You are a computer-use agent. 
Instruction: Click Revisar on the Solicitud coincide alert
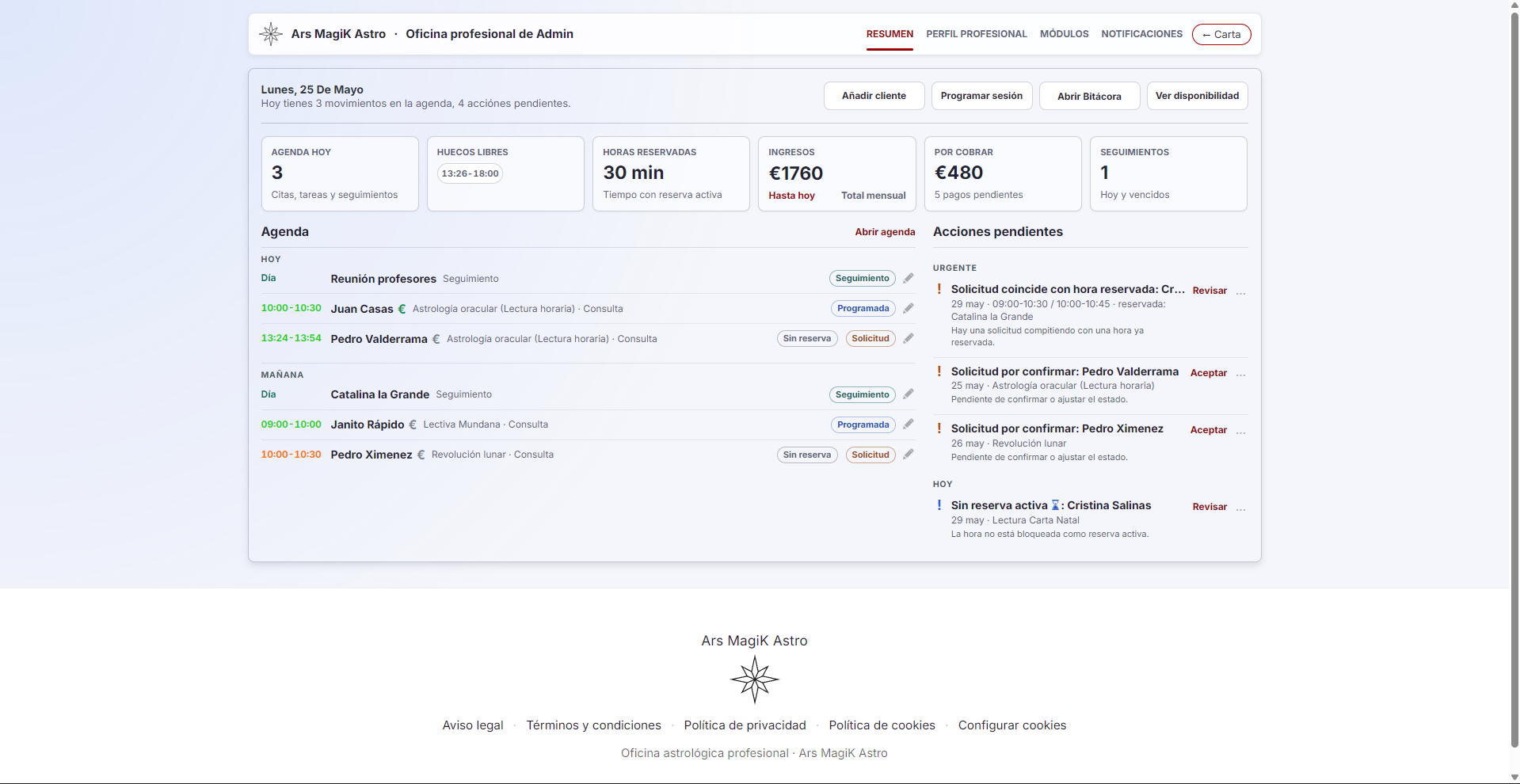pyautogui.click(x=1210, y=291)
